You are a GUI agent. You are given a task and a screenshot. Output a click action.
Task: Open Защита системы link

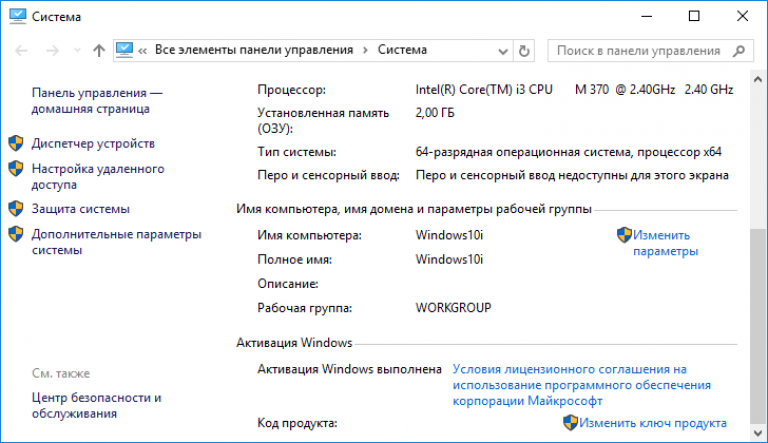click(x=81, y=209)
